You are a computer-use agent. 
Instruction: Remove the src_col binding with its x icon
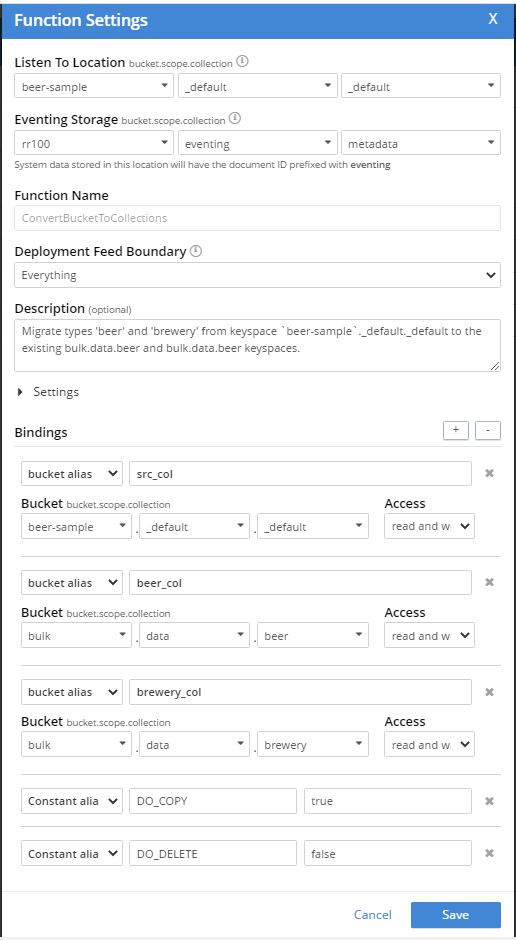point(489,473)
